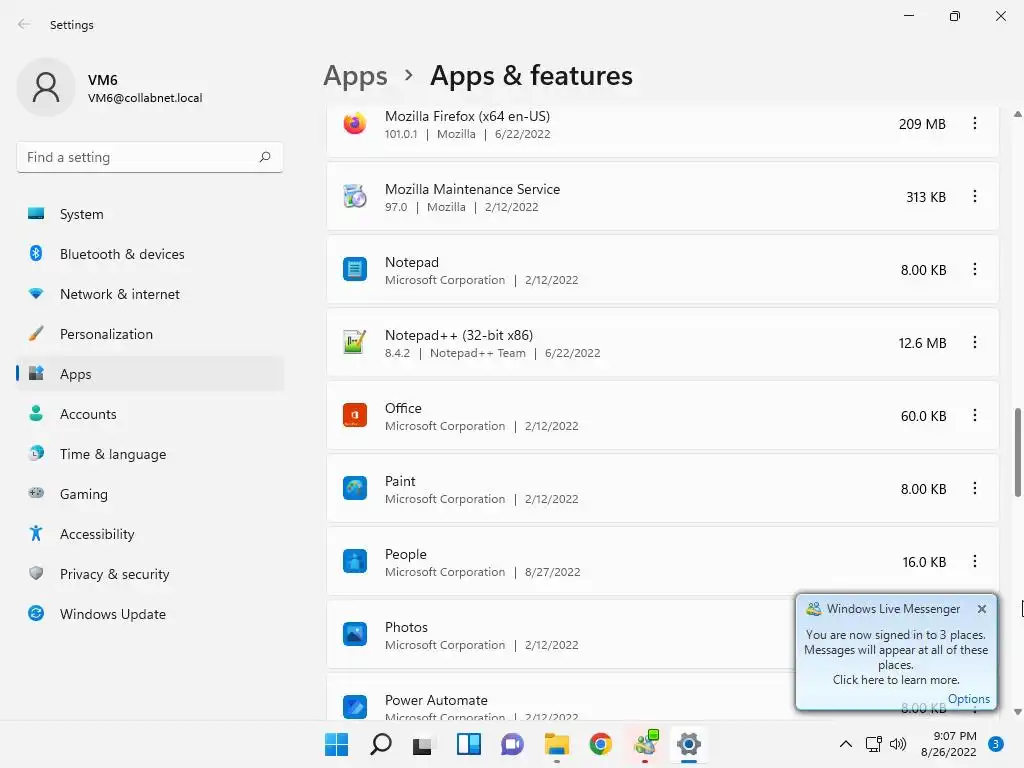
Task: Open the three-dot menu for People
Action: pyautogui.click(x=974, y=561)
